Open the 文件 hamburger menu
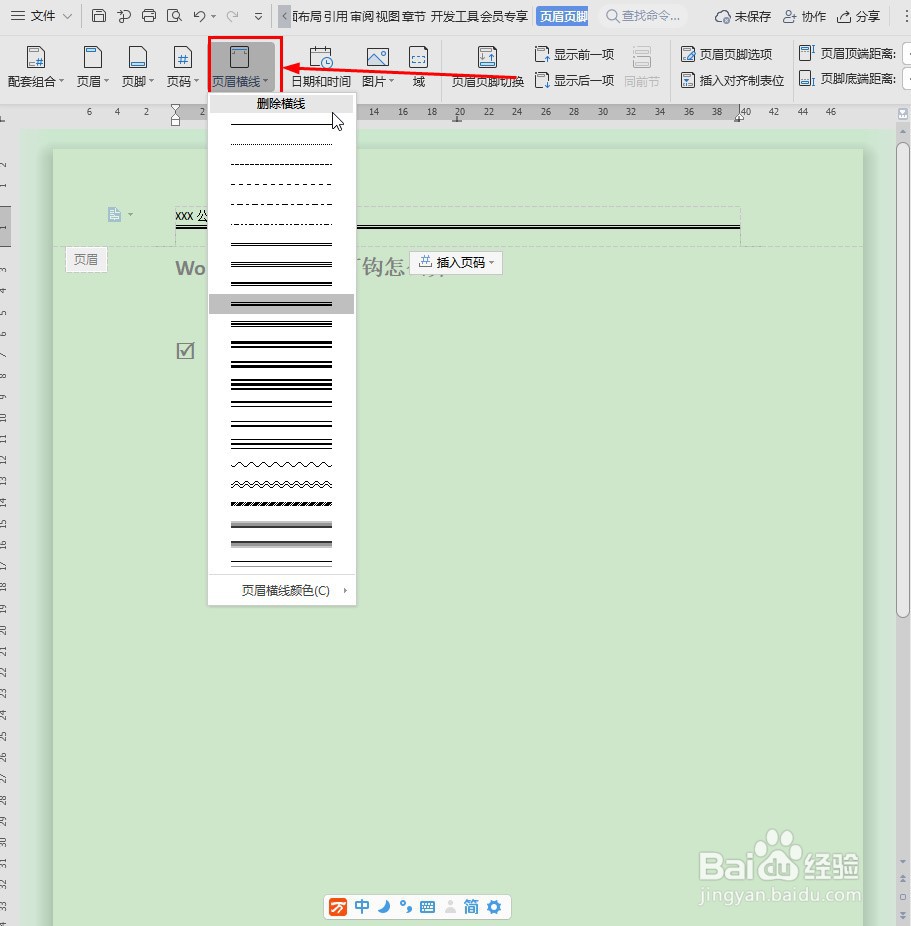 pos(18,16)
